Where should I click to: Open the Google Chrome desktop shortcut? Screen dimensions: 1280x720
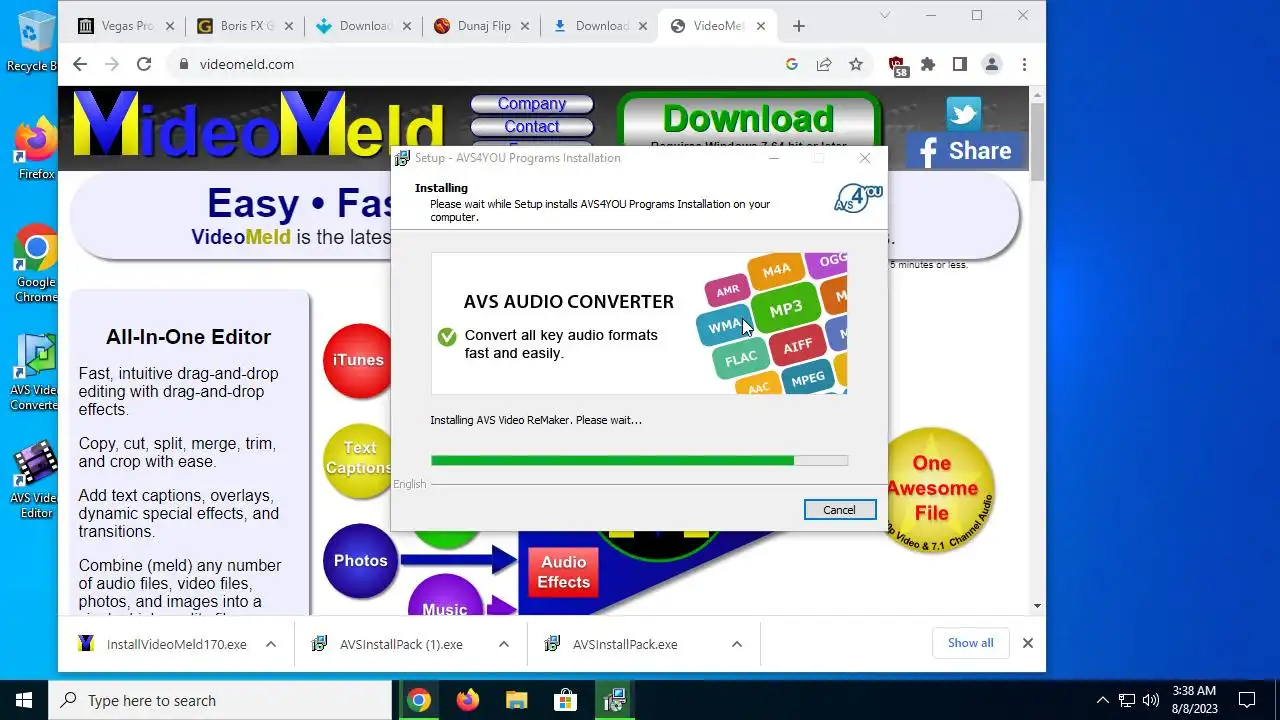click(36, 263)
